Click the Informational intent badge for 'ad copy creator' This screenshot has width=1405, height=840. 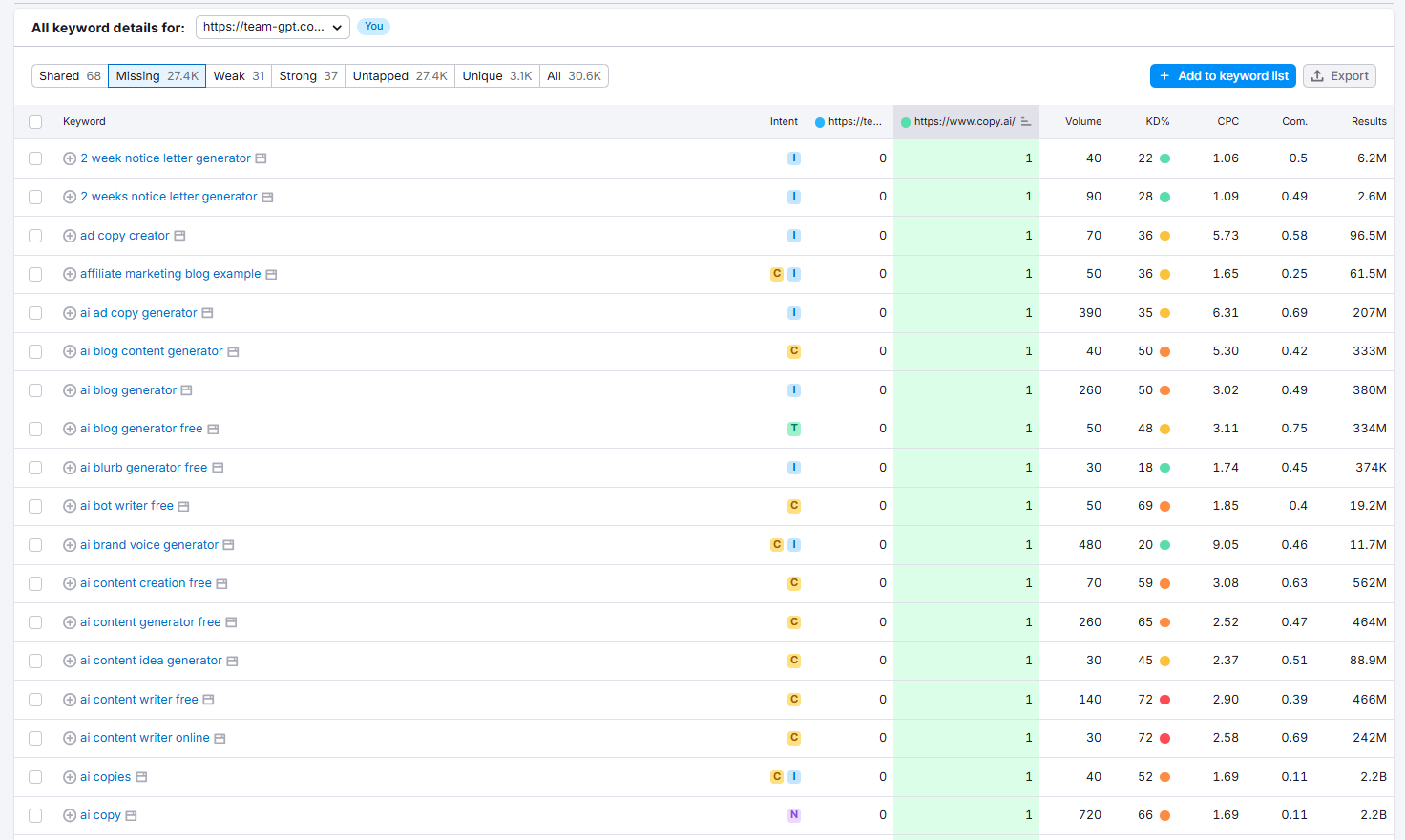pos(794,236)
